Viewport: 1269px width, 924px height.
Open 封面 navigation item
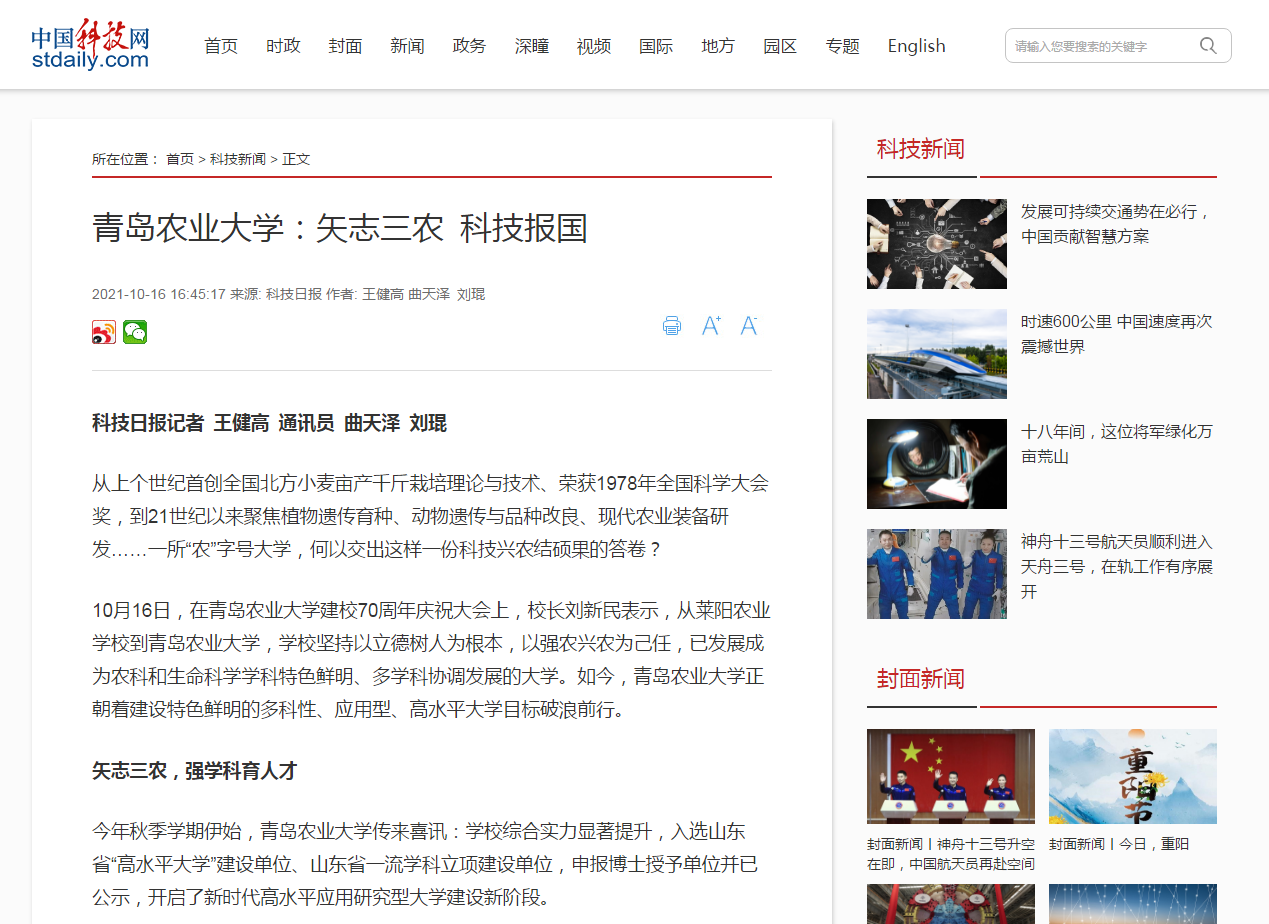[345, 46]
